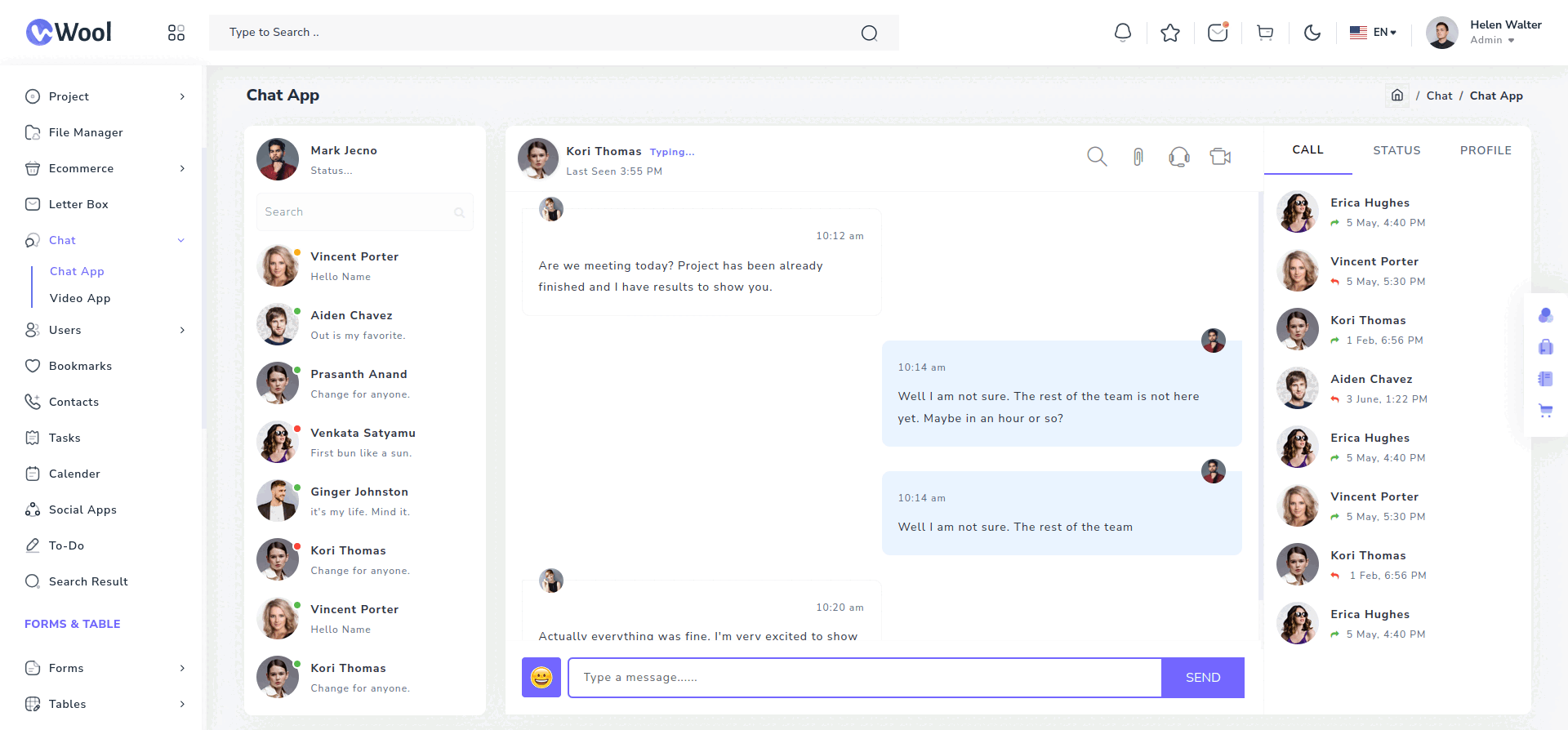This screenshot has height=730, width=1568.
Task: Open the notifications bell icon
Action: [1123, 33]
